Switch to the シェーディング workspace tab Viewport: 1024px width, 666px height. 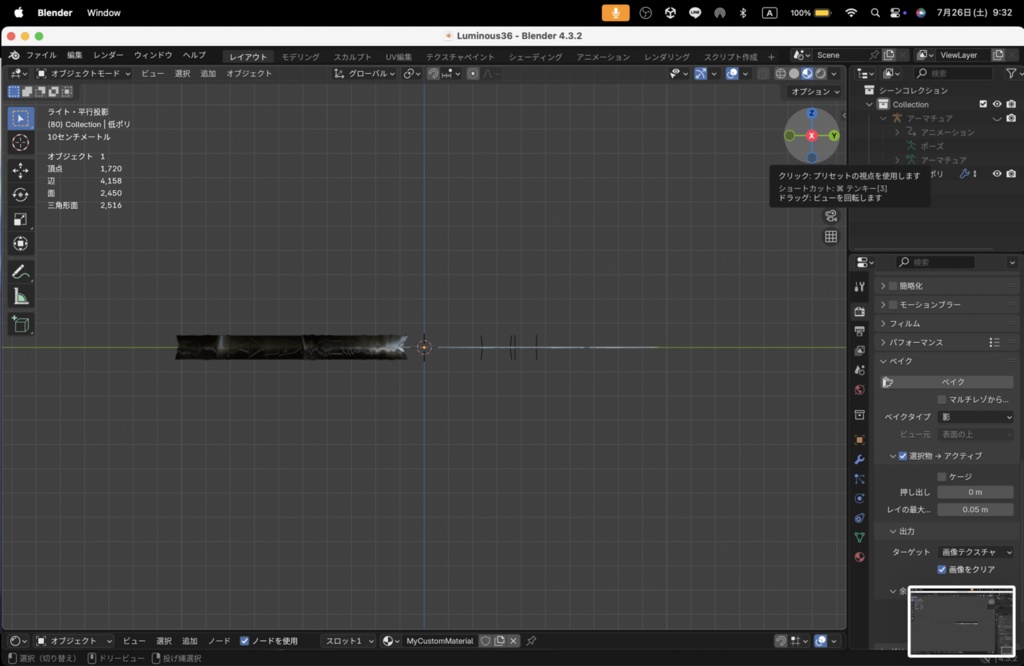pos(535,57)
